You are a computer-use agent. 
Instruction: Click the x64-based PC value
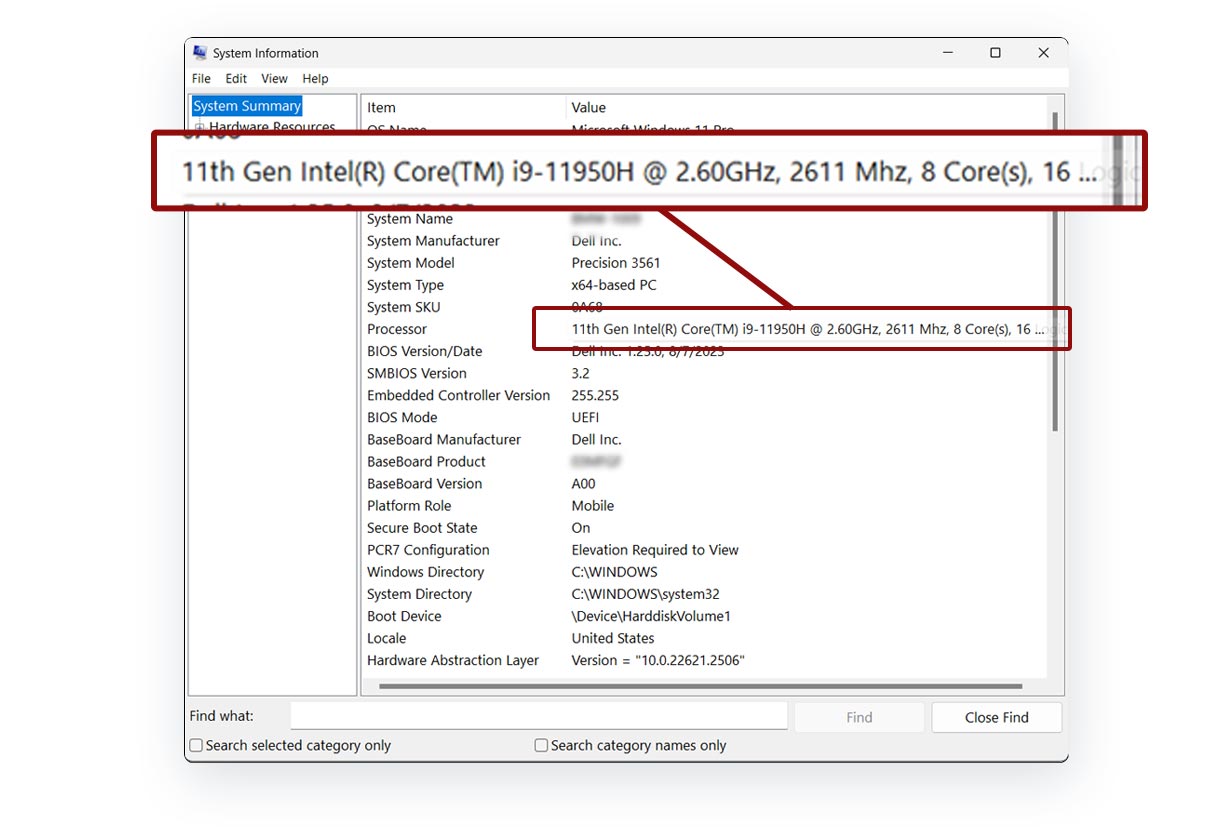click(613, 285)
